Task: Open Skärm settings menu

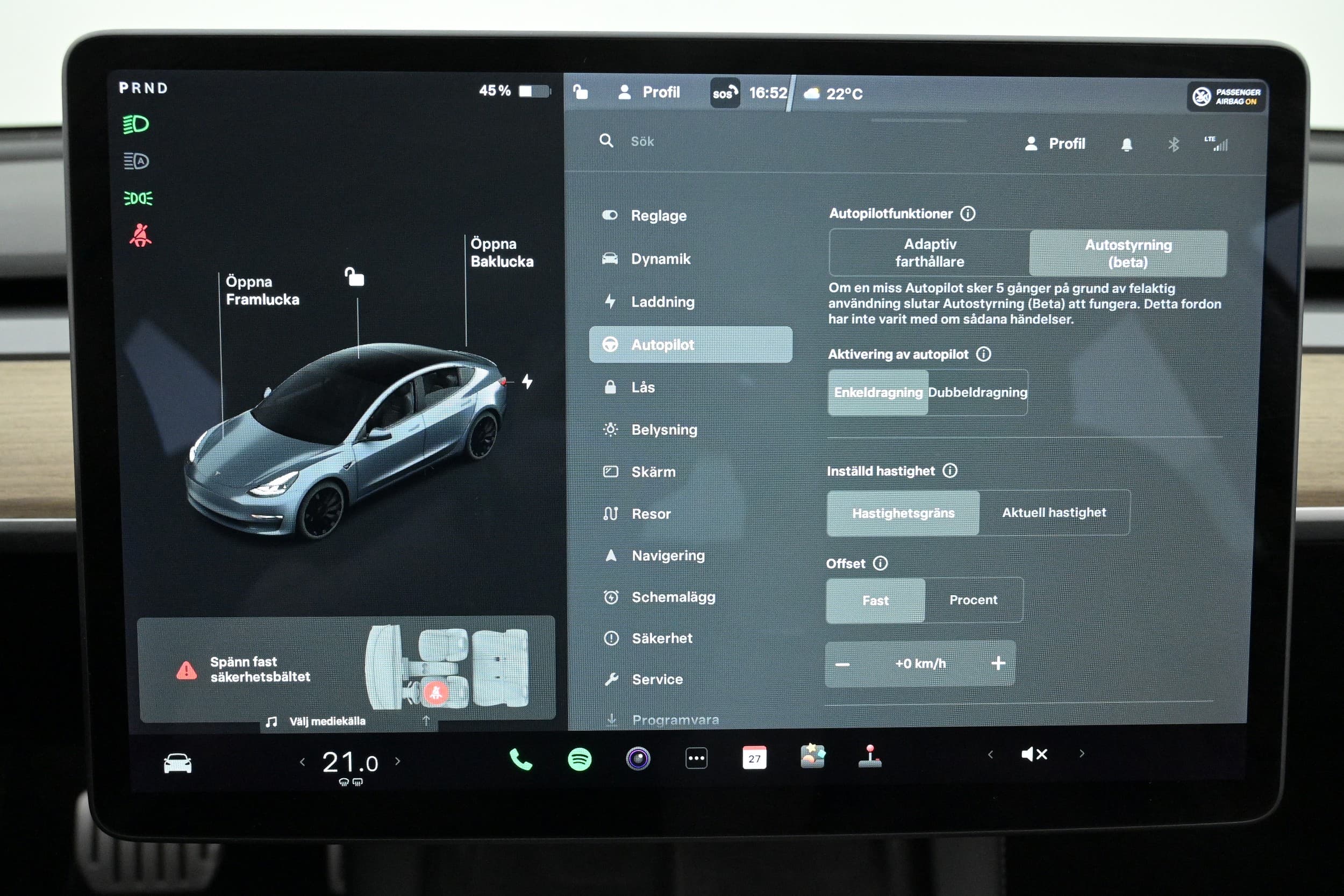Action: coord(690,472)
